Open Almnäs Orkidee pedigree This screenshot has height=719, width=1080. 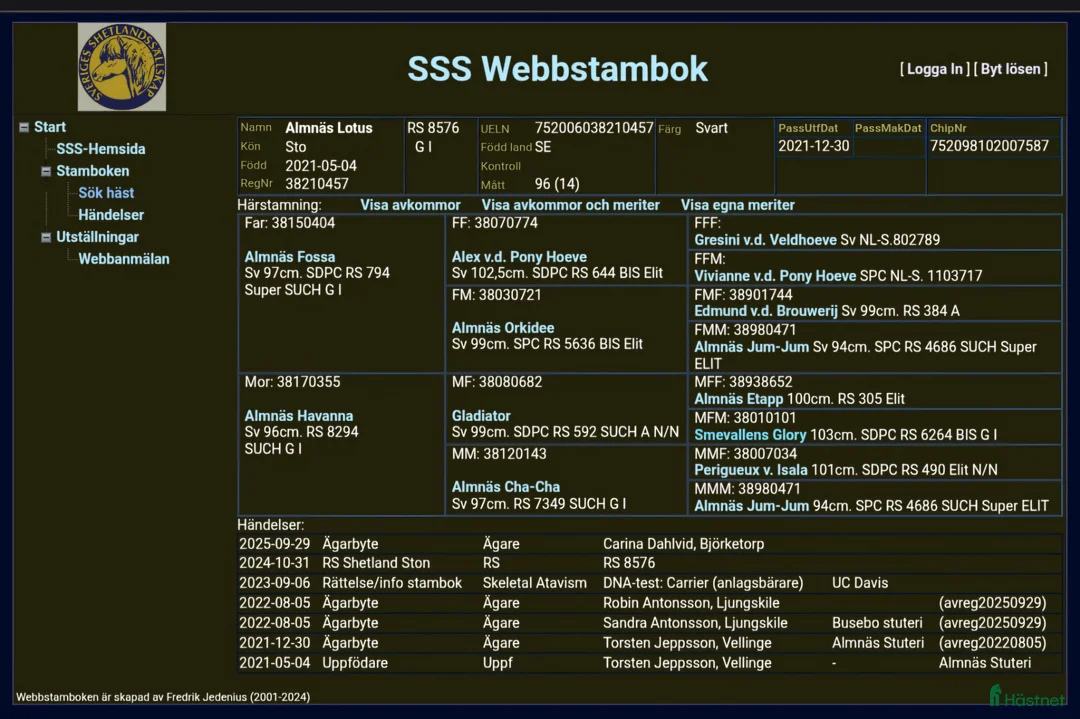(x=503, y=328)
